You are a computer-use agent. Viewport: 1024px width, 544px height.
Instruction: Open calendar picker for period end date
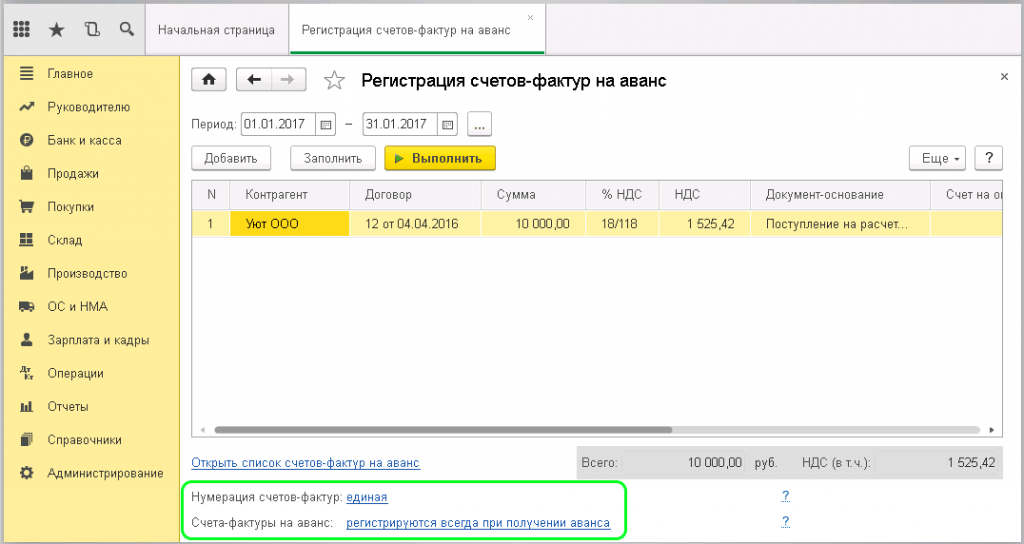[x=448, y=125]
